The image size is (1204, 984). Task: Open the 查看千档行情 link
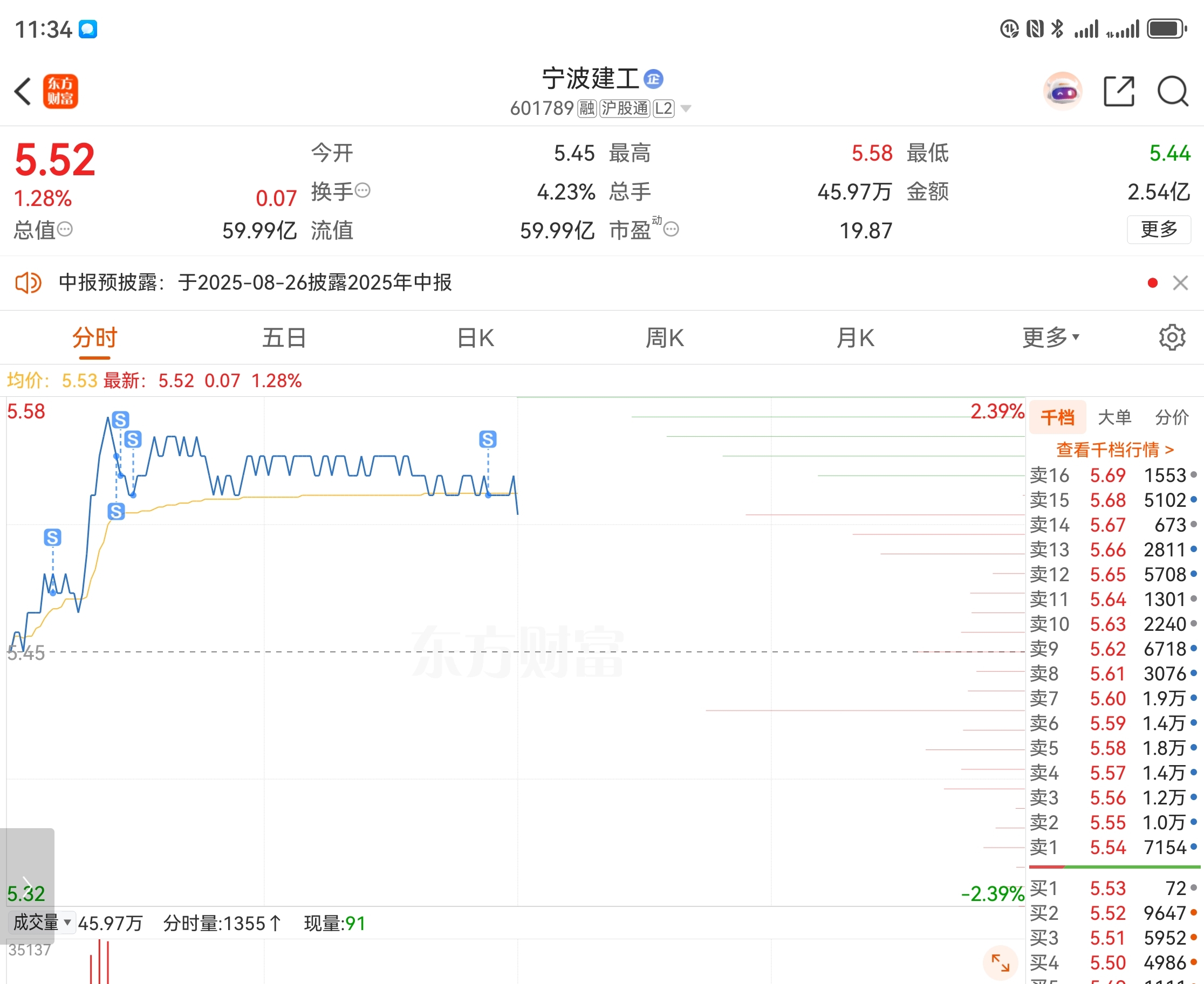coord(1114,450)
